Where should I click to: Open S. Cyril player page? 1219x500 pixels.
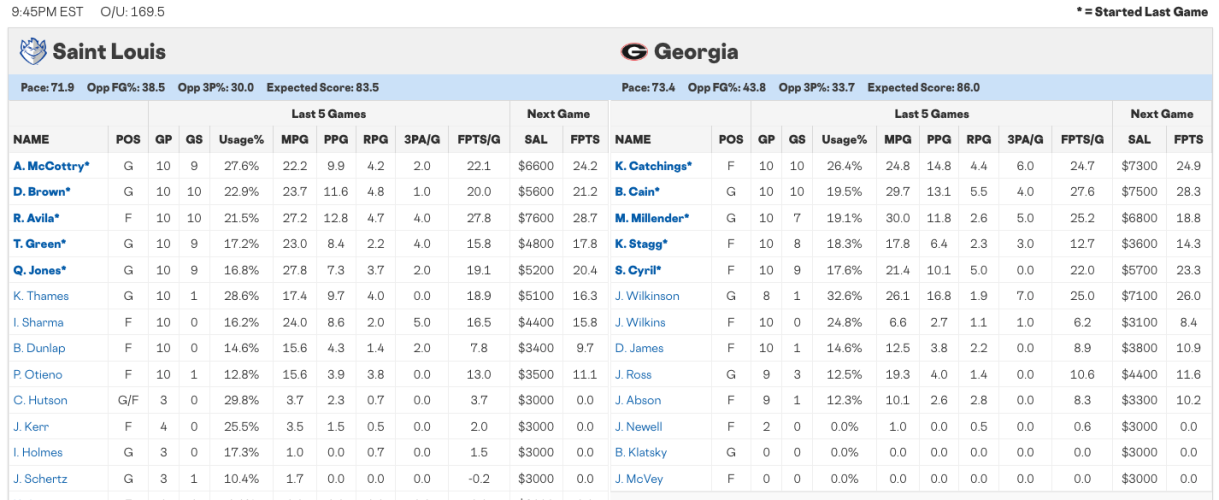pos(638,270)
